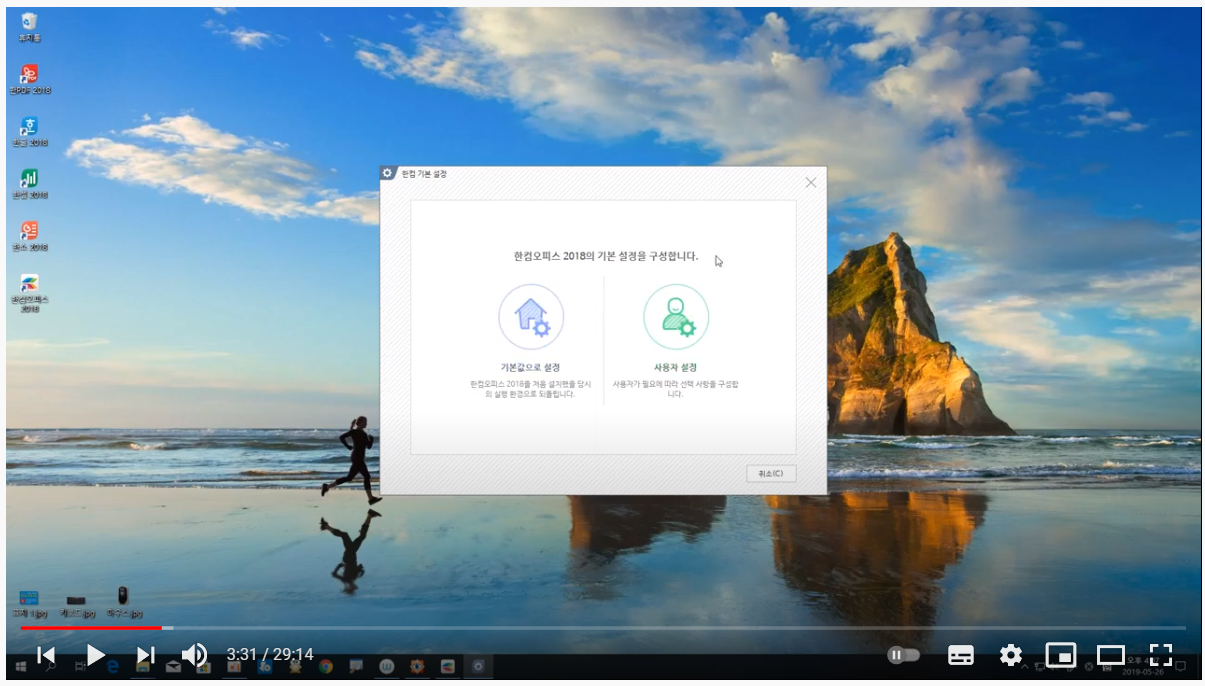Screen dimensions: 1205x686
Task: Enter full screen mode
Action: pos(1160,655)
